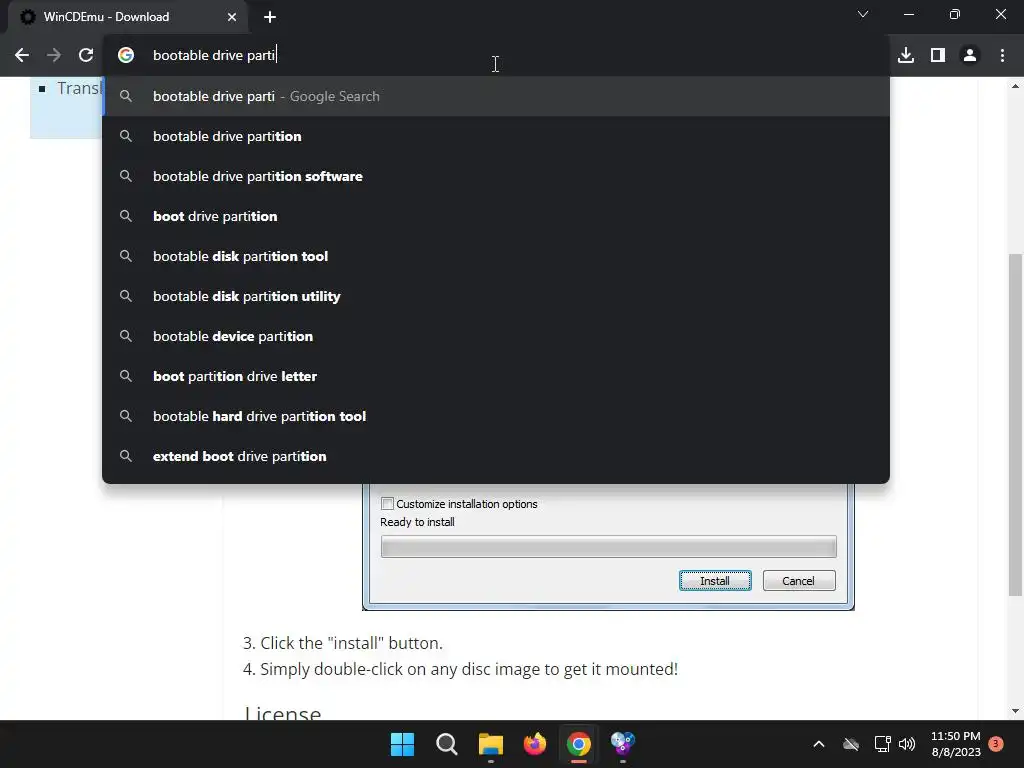The width and height of the screenshot is (1024, 768).
Task: Show hidden system tray icons
Action: (819, 744)
